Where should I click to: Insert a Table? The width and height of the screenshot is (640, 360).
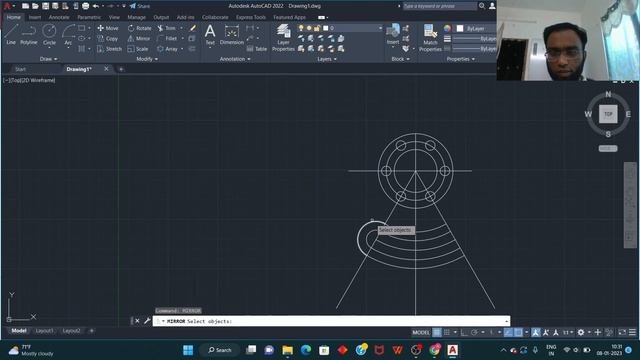point(257,49)
